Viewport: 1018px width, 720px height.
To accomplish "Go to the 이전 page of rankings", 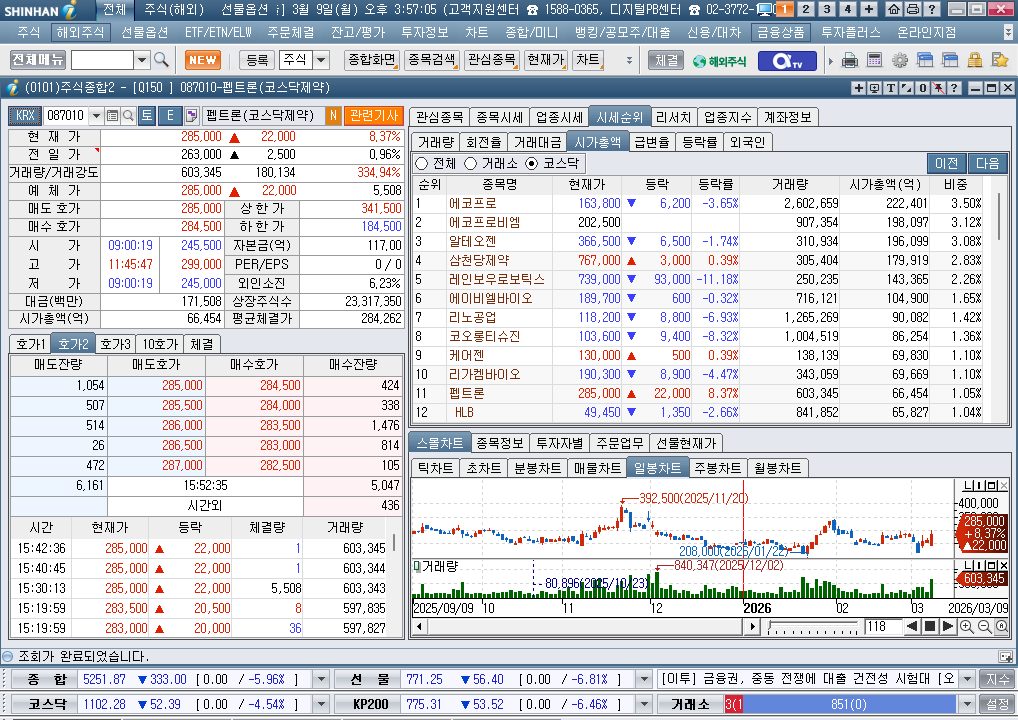I will pos(947,164).
